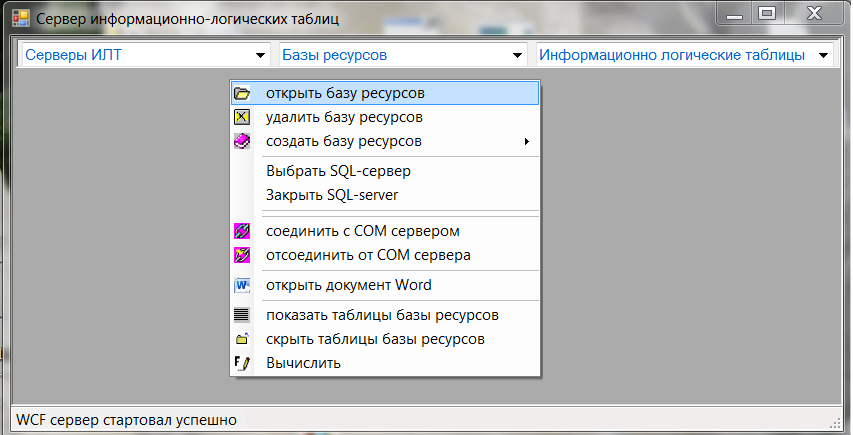Click the small folder icon beside 'скрыть таблицы базы ресурсов'
Screen dimensions: 853x435
(242, 339)
